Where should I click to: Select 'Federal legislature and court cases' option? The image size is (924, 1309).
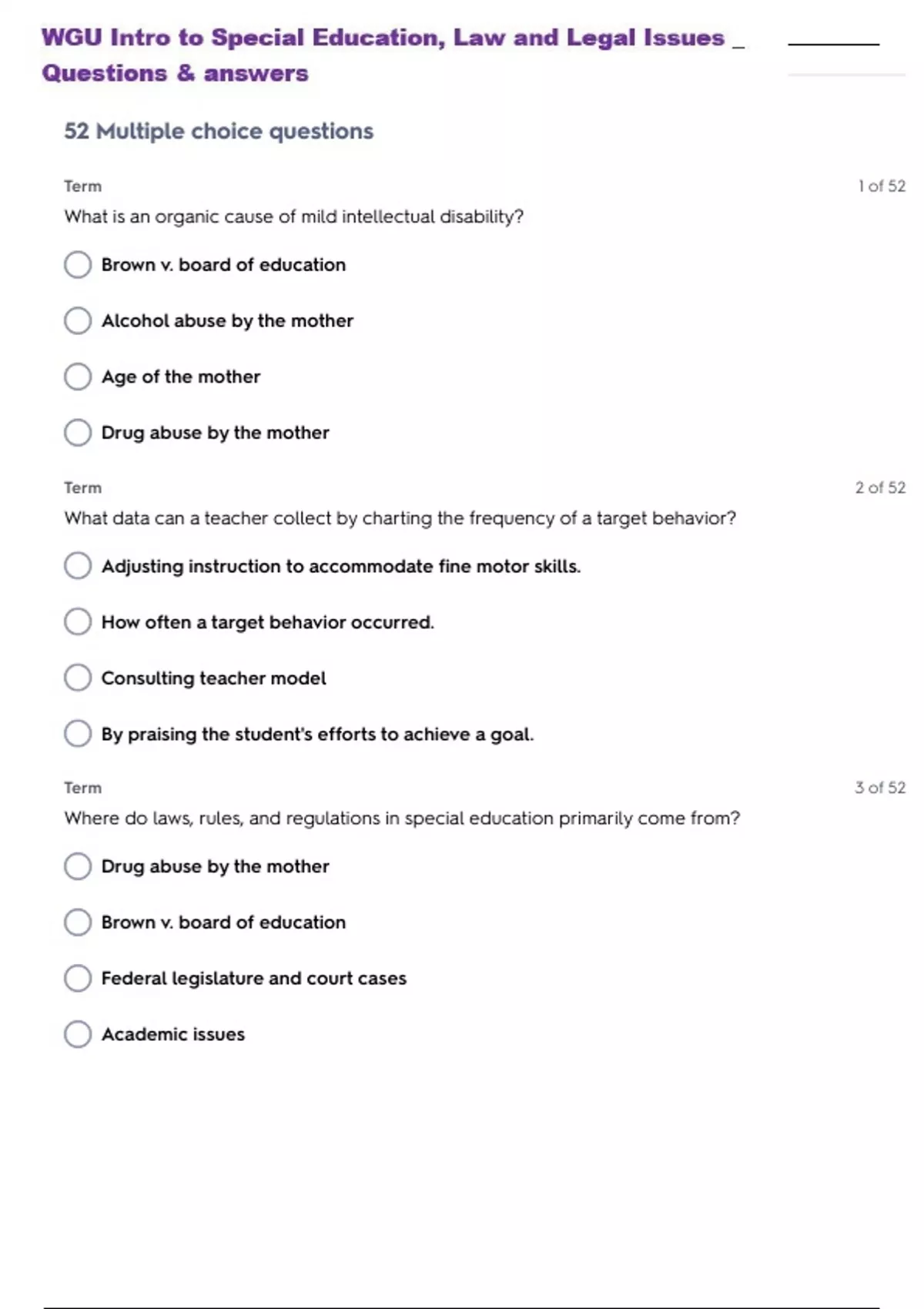point(78,978)
